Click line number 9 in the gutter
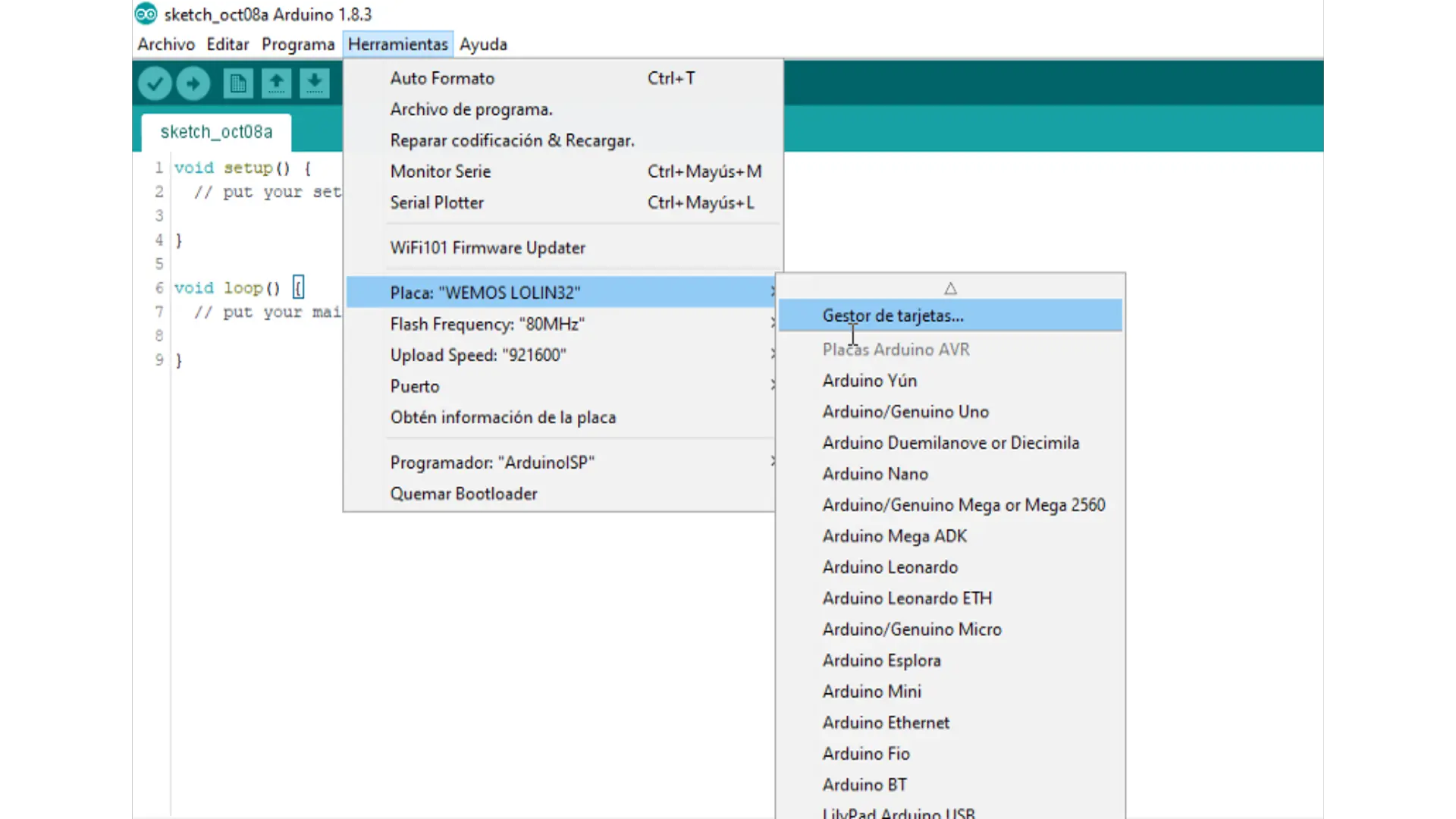The image size is (1456, 819). point(159,359)
